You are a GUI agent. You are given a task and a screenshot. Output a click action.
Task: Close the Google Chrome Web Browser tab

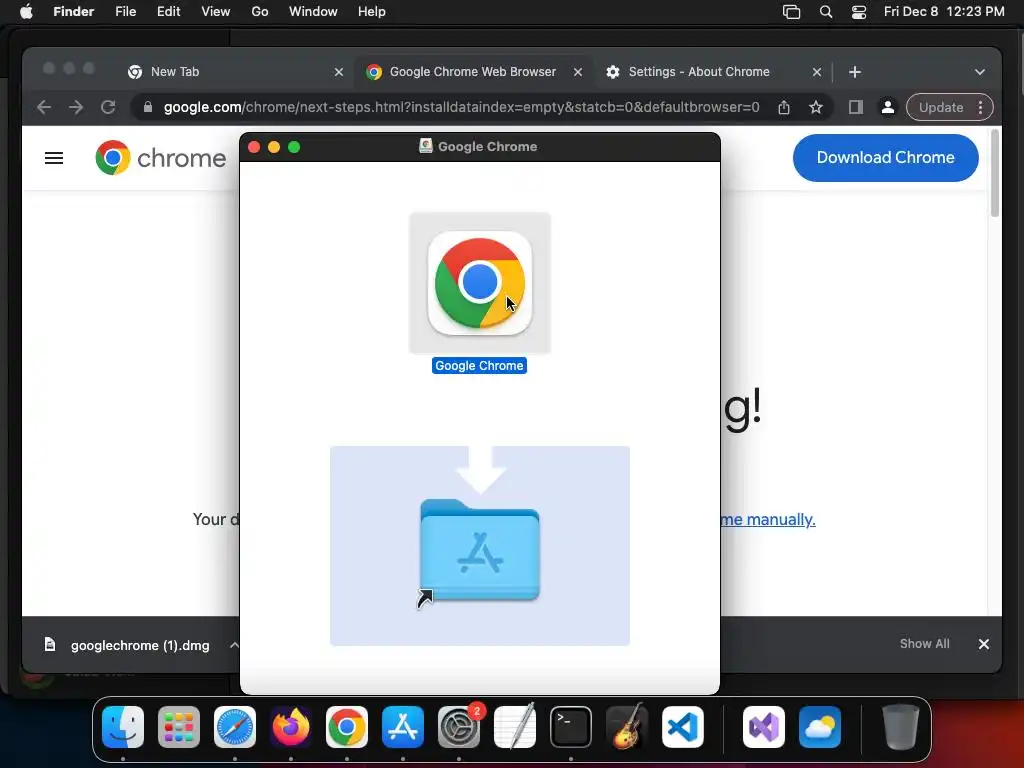tap(578, 72)
